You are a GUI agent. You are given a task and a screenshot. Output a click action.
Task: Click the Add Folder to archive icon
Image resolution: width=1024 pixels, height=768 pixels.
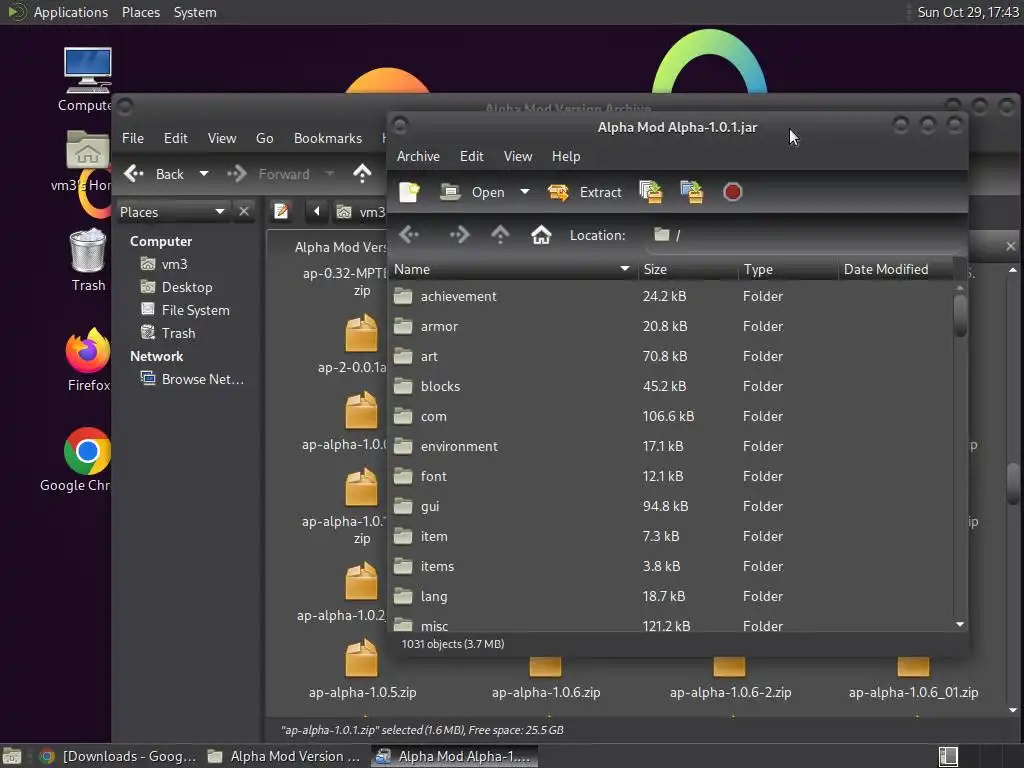(692, 192)
